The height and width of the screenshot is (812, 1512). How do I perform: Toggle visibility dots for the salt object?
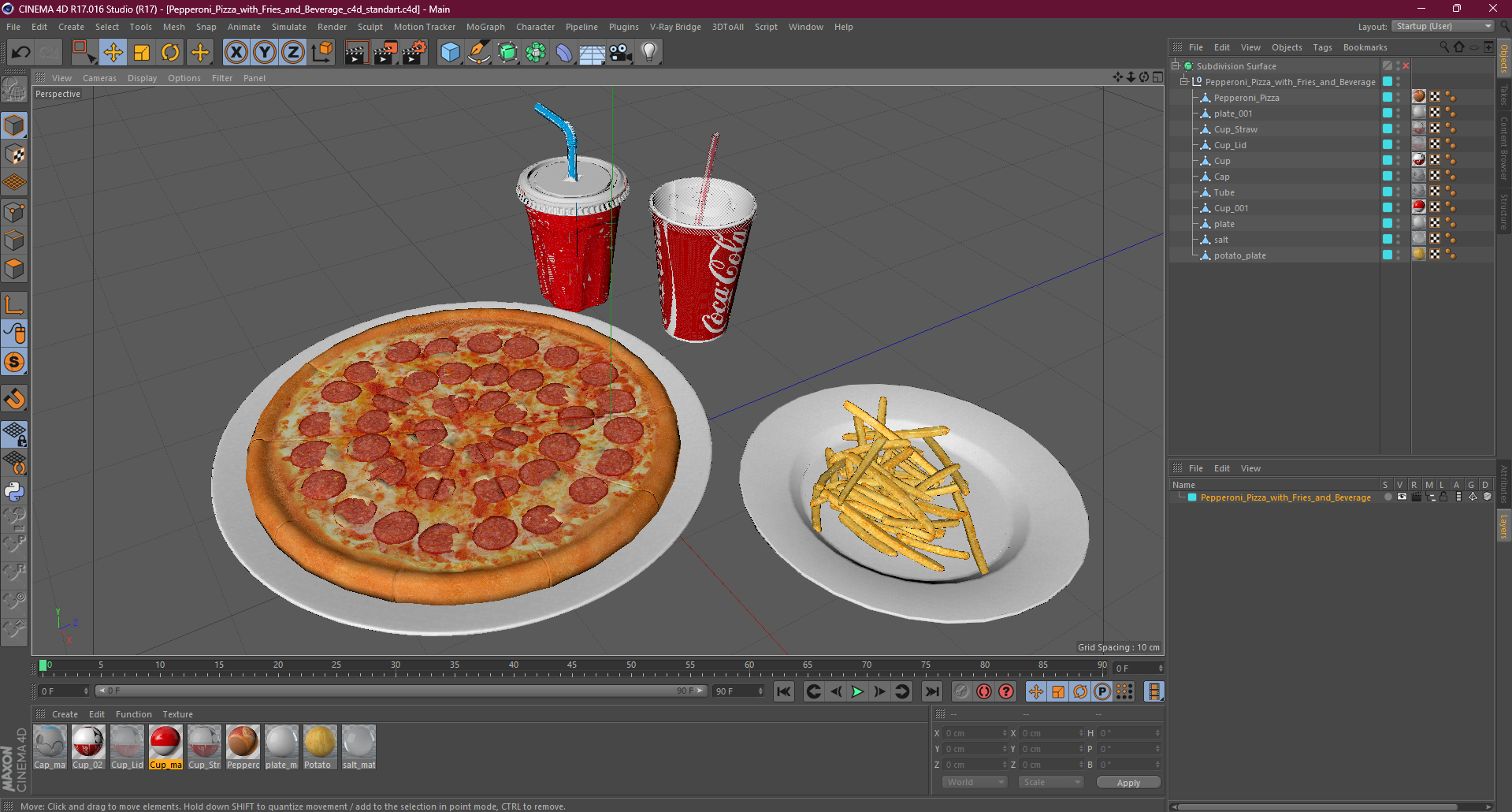pos(1399,239)
